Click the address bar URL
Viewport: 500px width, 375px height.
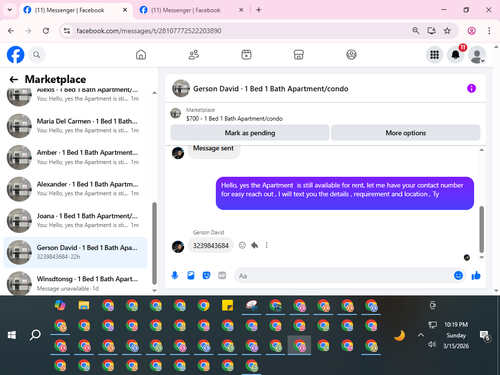point(149,31)
